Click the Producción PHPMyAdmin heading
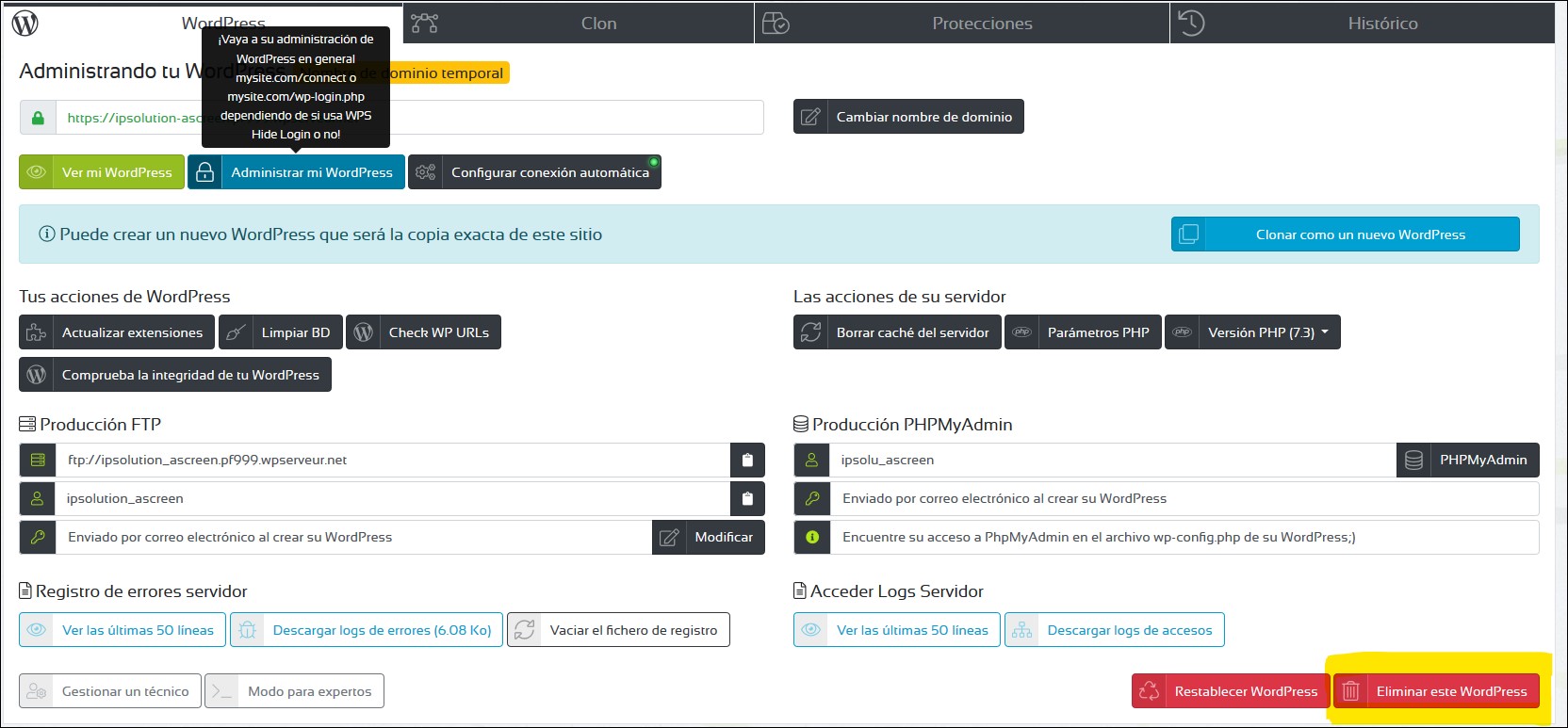 click(x=903, y=425)
